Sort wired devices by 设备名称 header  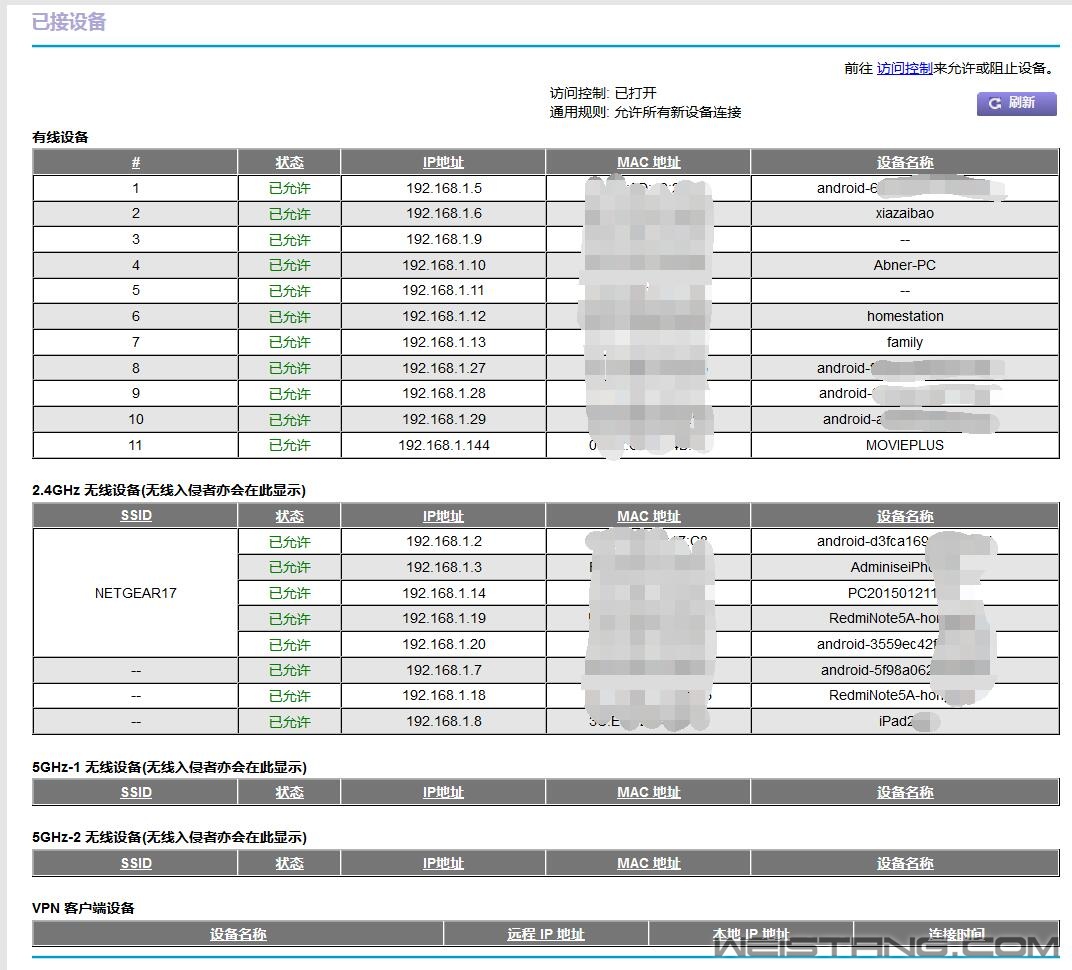click(x=904, y=163)
